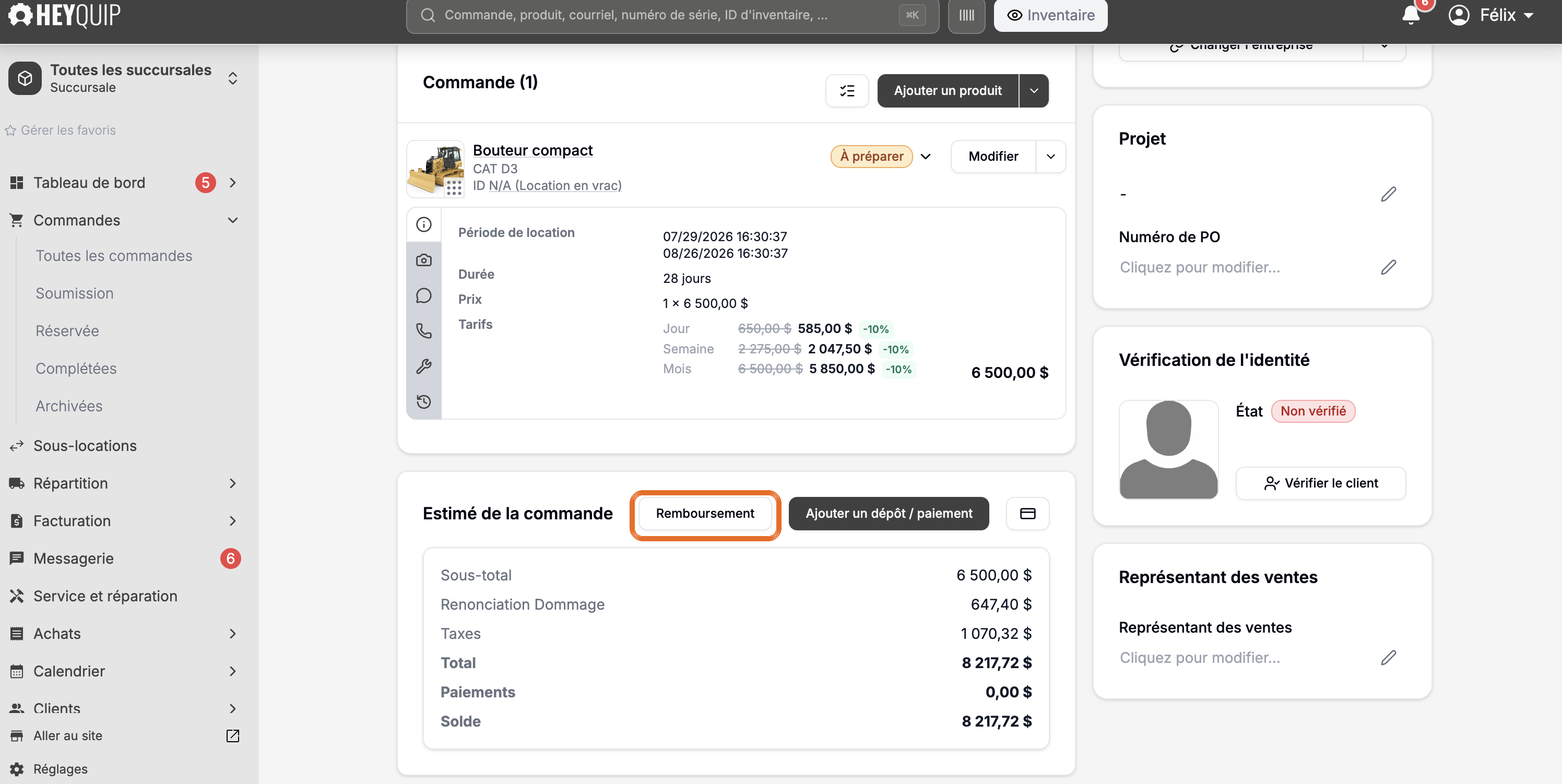Image resolution: width=1562 pixels, height=784 pixels.
Task: Focus the global search field
Action: [x=672, y=15]
